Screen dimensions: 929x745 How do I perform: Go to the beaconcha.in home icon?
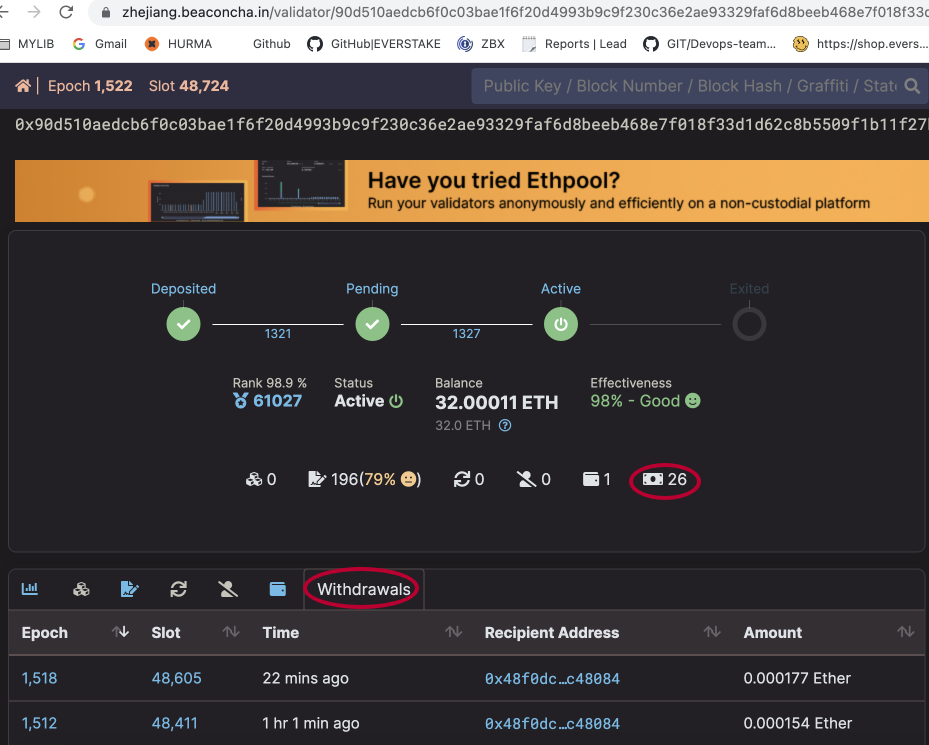tap(23, 86)
